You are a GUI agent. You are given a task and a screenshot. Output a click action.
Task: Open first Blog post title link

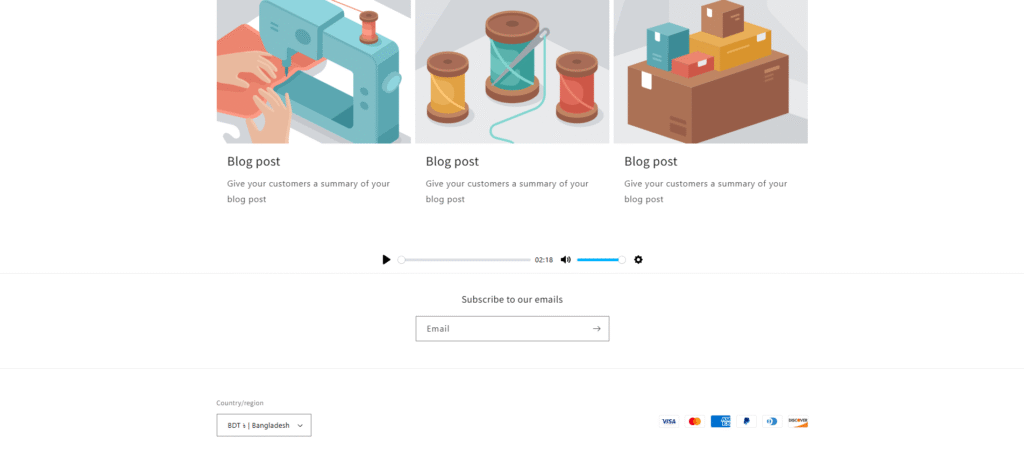click(253, 161)
